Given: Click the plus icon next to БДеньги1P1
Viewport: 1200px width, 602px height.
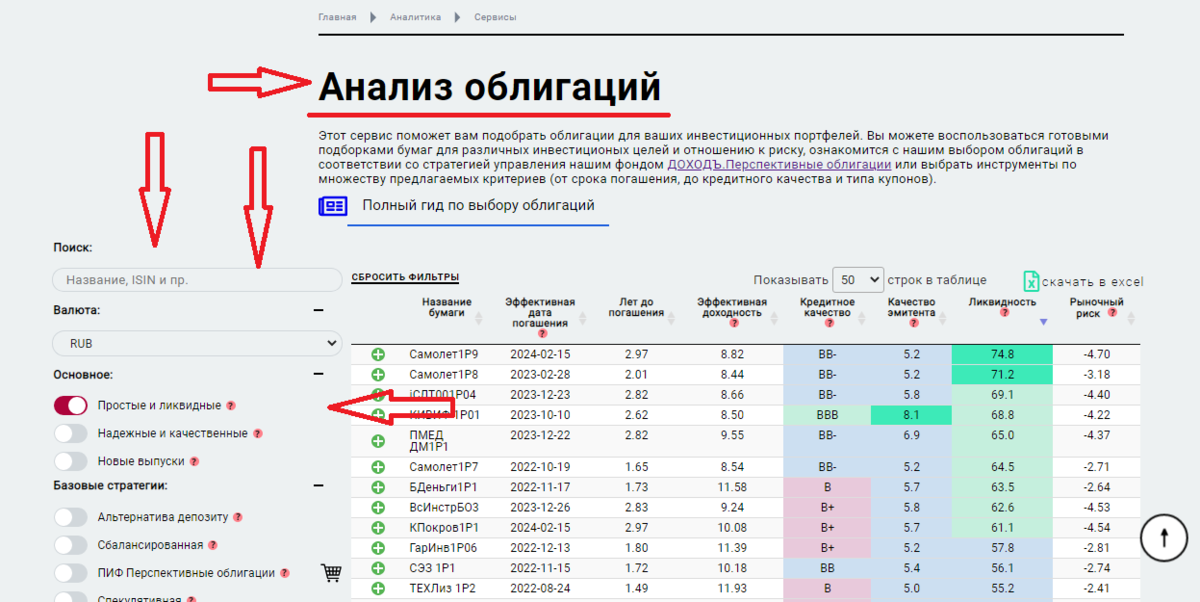Looking at the screenshot, I should tap(378, 487).
